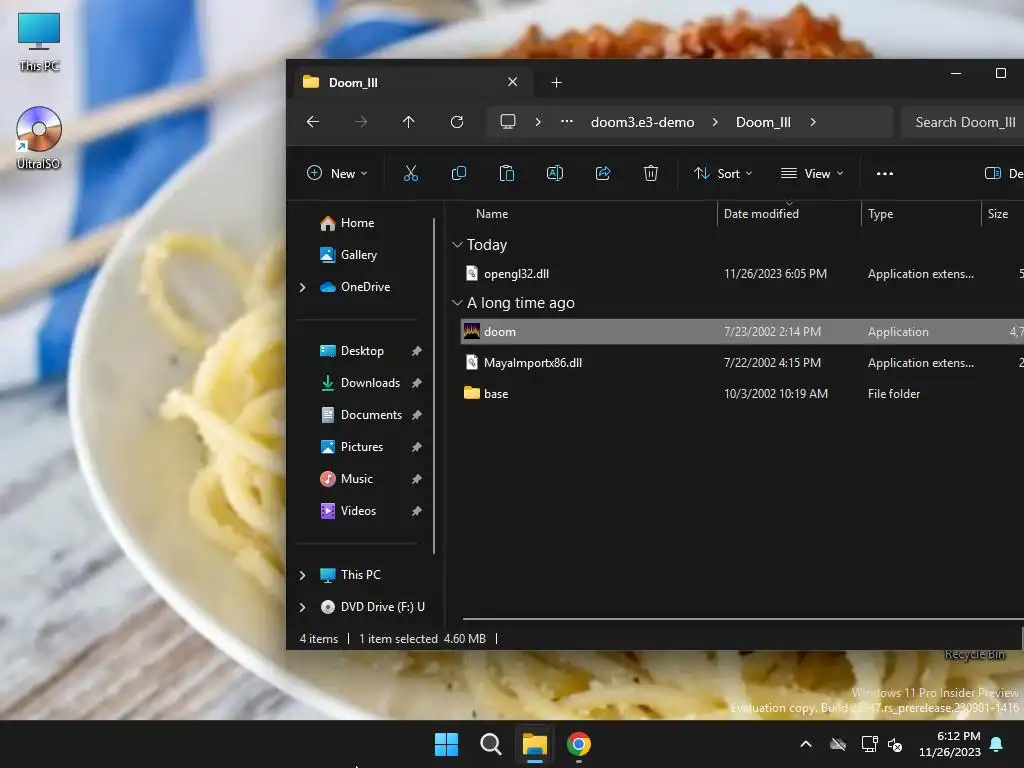The width and height of the screenshot is (1024, 768).
Task: Click the Doom_III breadcrumb segment
Action: [x=763, y=122]
